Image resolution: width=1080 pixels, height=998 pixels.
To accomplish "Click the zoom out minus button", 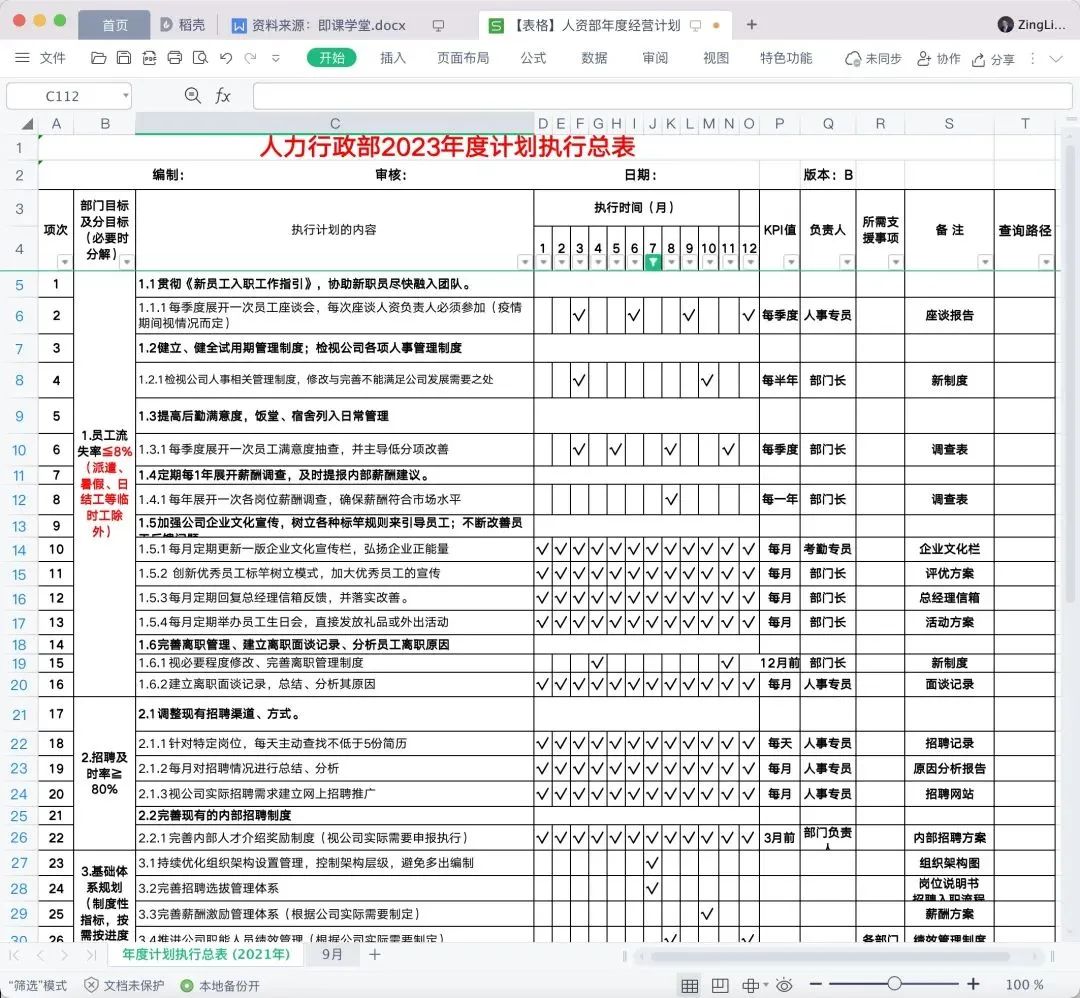I will point(816,985).
